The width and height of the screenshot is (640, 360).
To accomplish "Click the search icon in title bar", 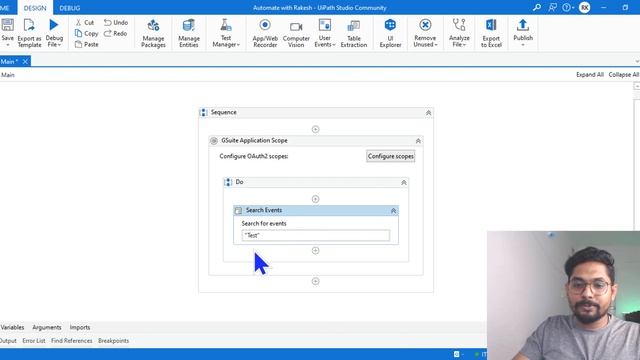I will click(537, 7).
